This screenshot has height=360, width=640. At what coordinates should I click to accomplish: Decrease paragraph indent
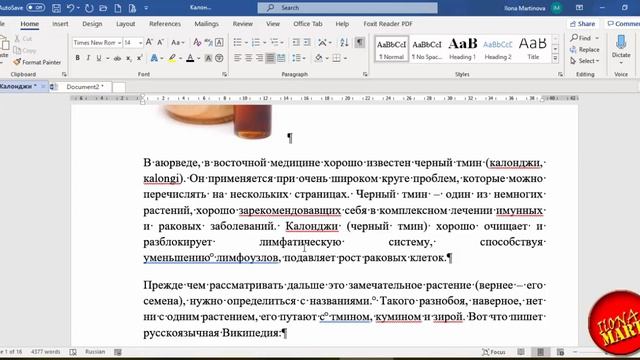click(x=296, y=42)
